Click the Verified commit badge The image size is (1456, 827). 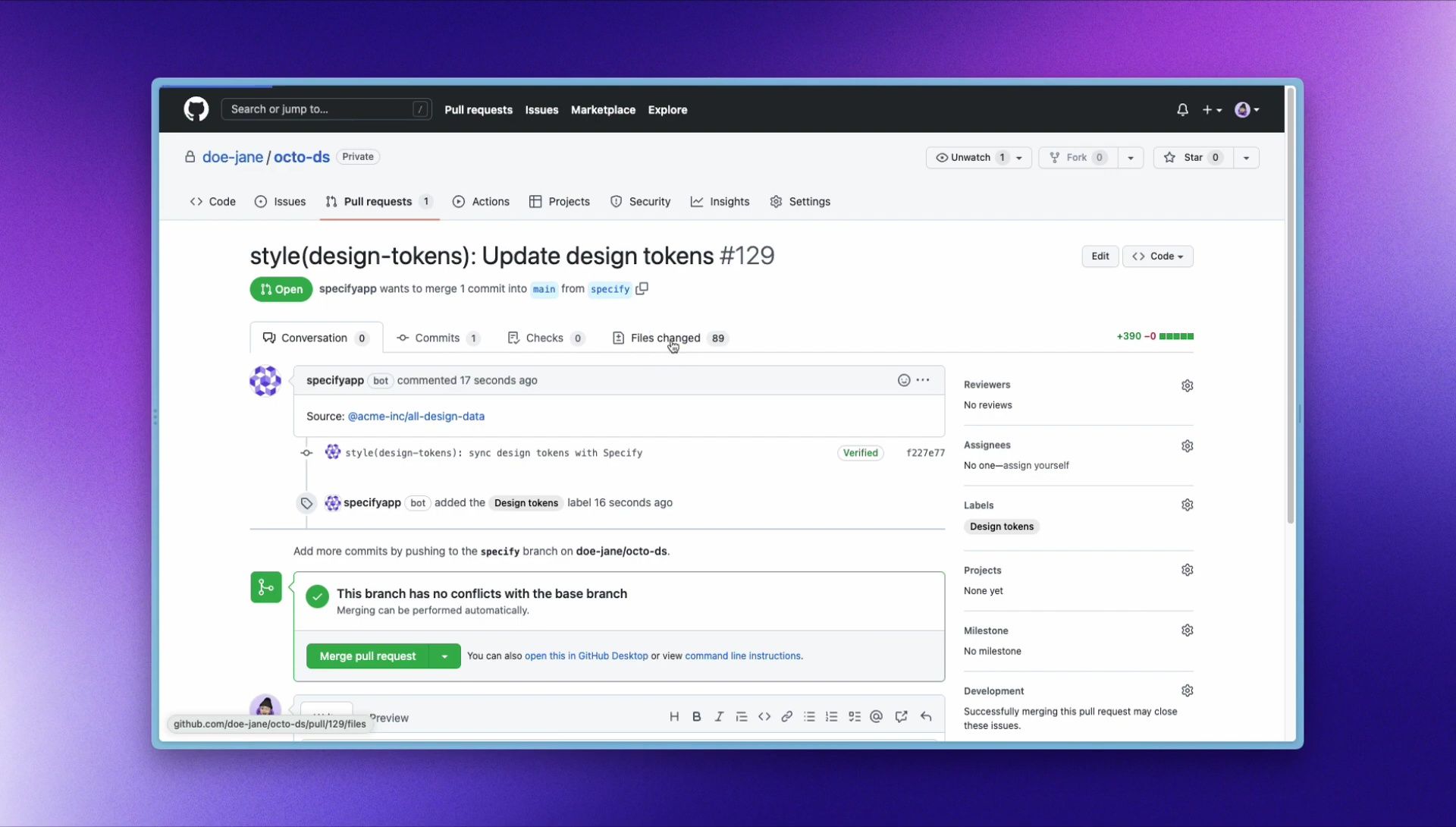coord(861,453)
